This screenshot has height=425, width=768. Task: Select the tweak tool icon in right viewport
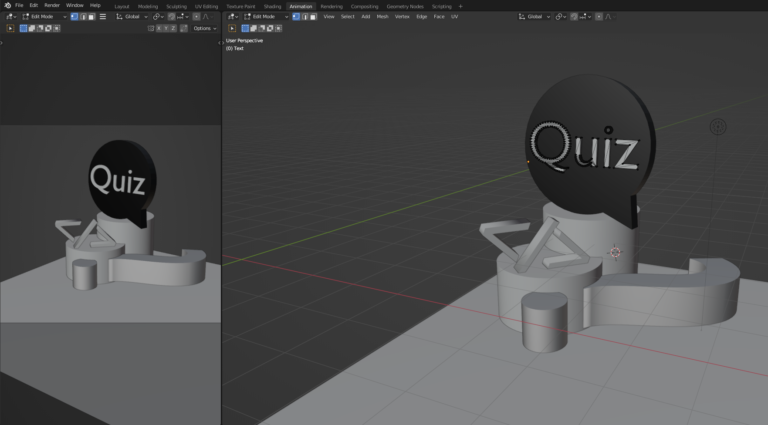point(232,28)
